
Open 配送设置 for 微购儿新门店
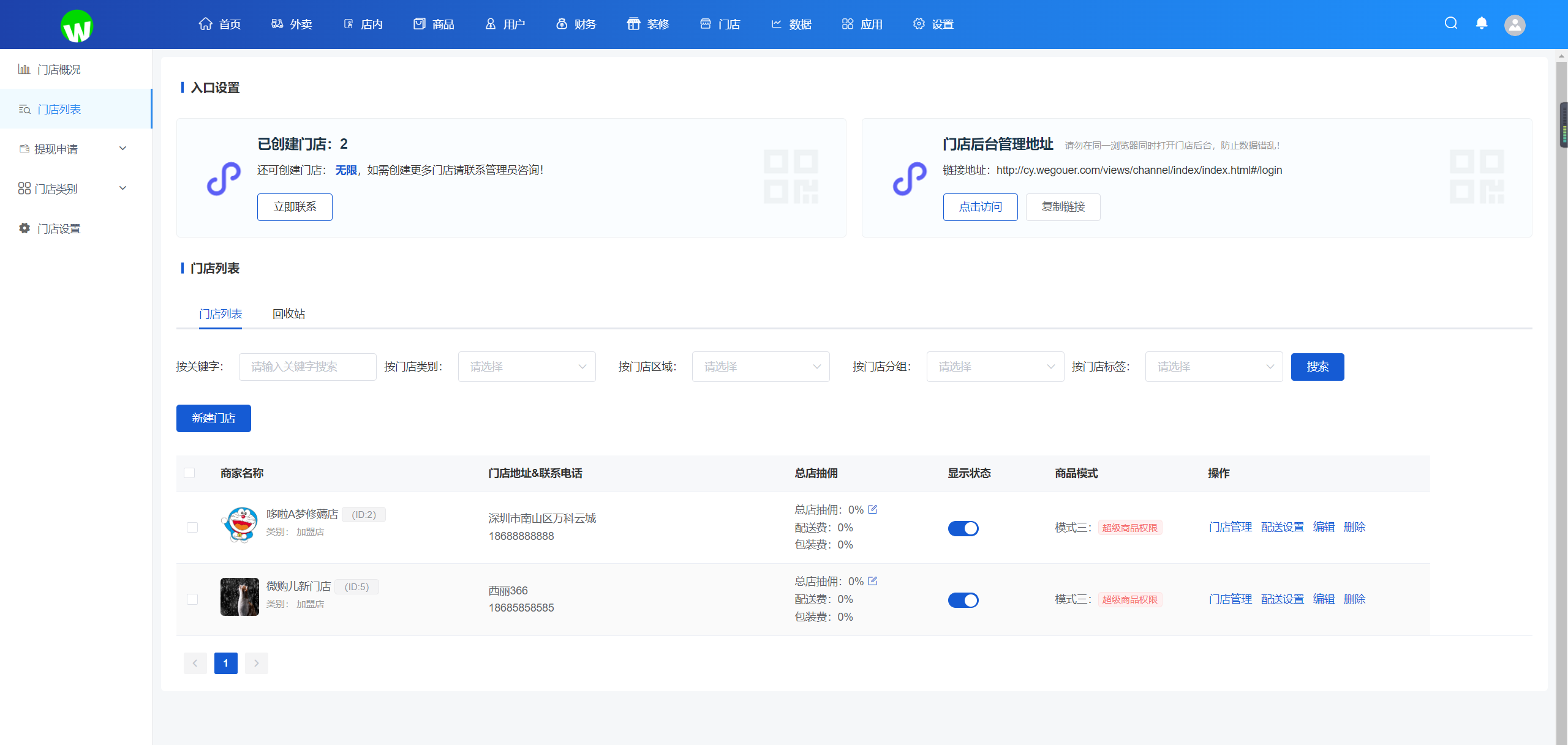(x=1283, y=599)
